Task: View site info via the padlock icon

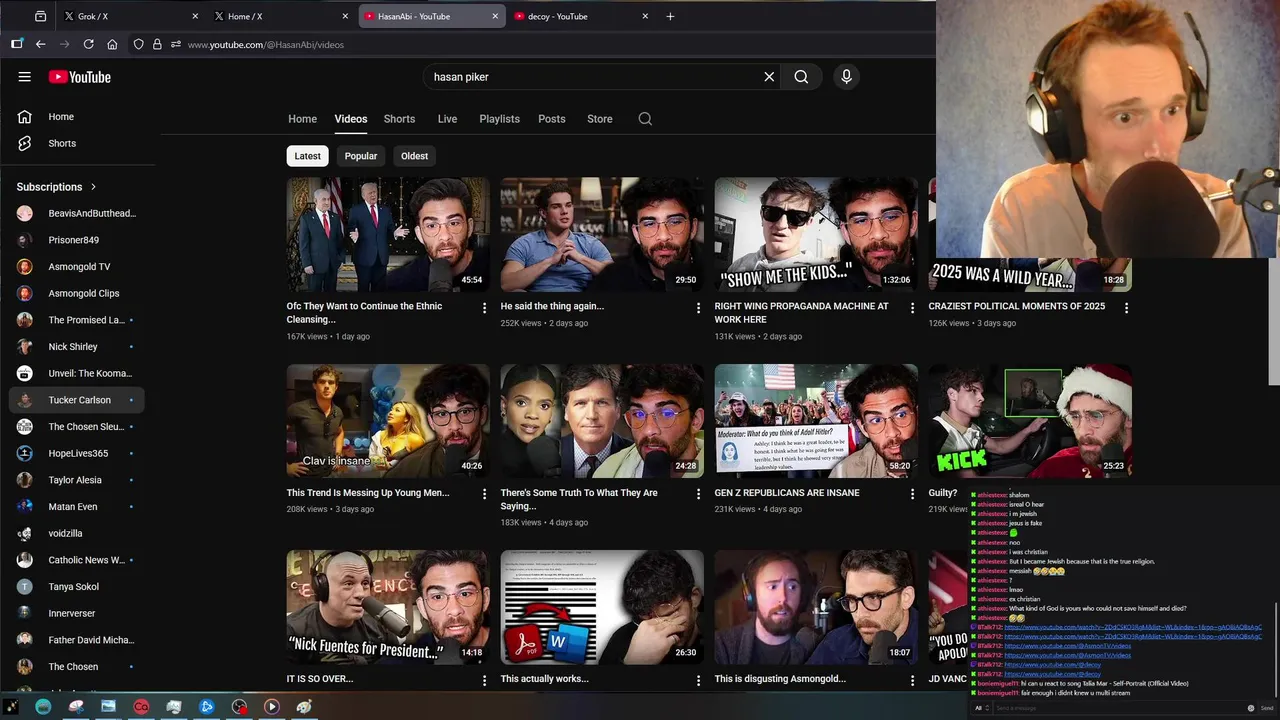Action: (157, 44)
